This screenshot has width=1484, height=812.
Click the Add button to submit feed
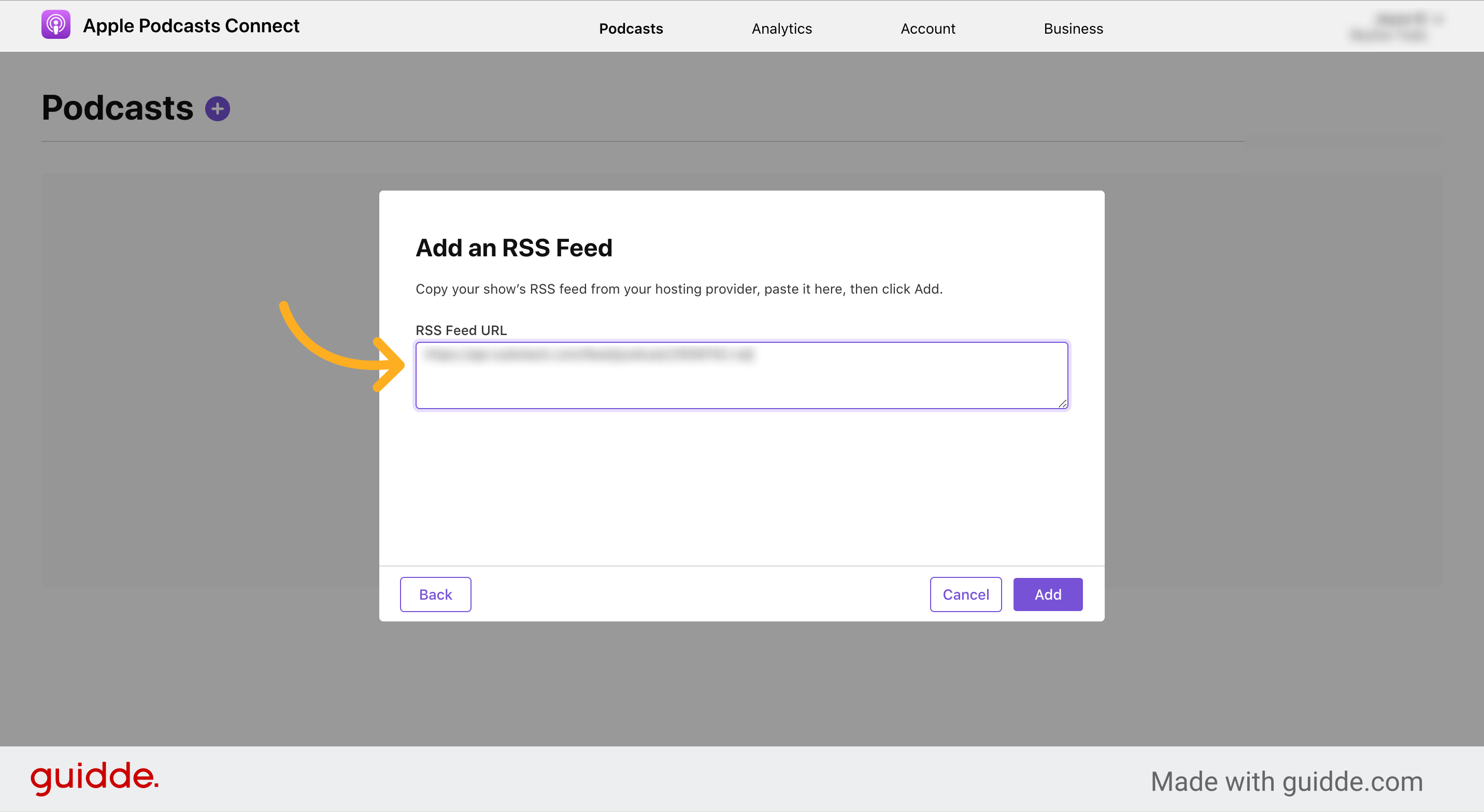(1047, 594)
